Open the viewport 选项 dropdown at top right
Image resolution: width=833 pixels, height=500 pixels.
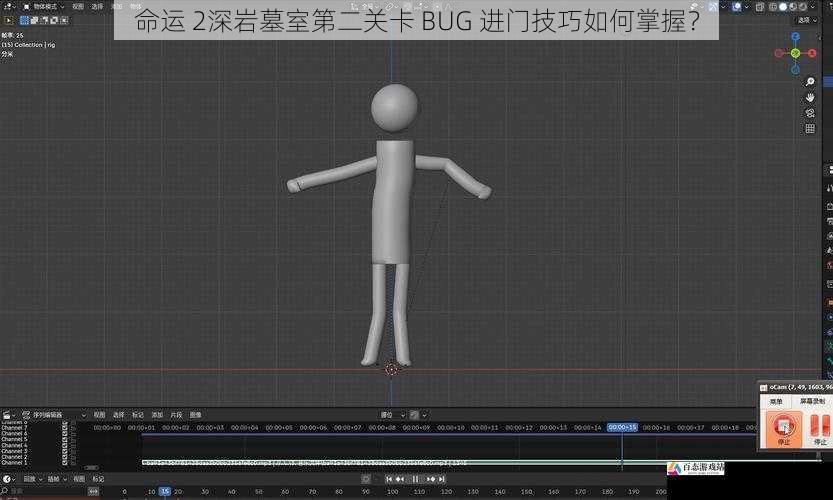(x=808, y=20)
